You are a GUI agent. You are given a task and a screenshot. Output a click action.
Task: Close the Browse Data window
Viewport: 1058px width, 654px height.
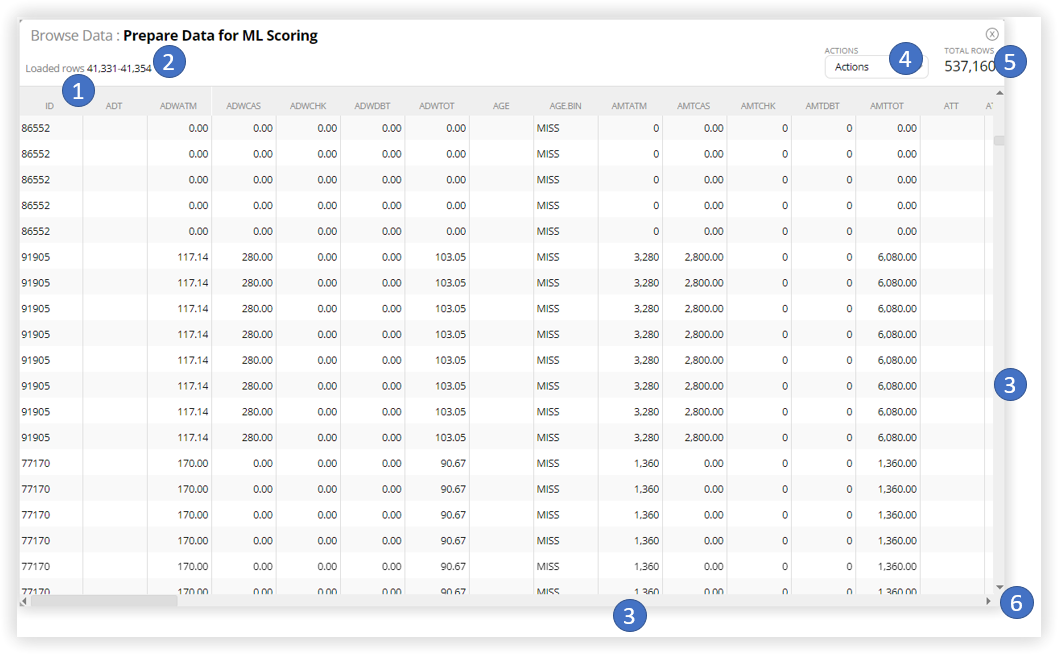(992, 33)
